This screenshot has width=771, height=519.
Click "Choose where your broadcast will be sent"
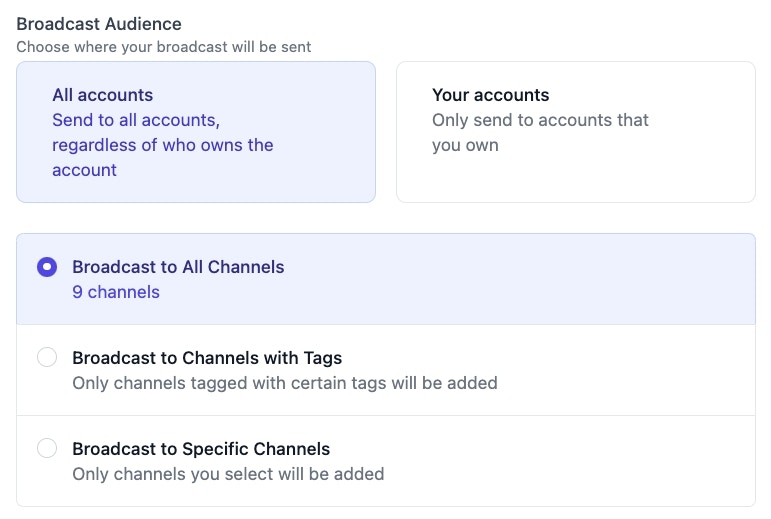[x=164, y=46]
